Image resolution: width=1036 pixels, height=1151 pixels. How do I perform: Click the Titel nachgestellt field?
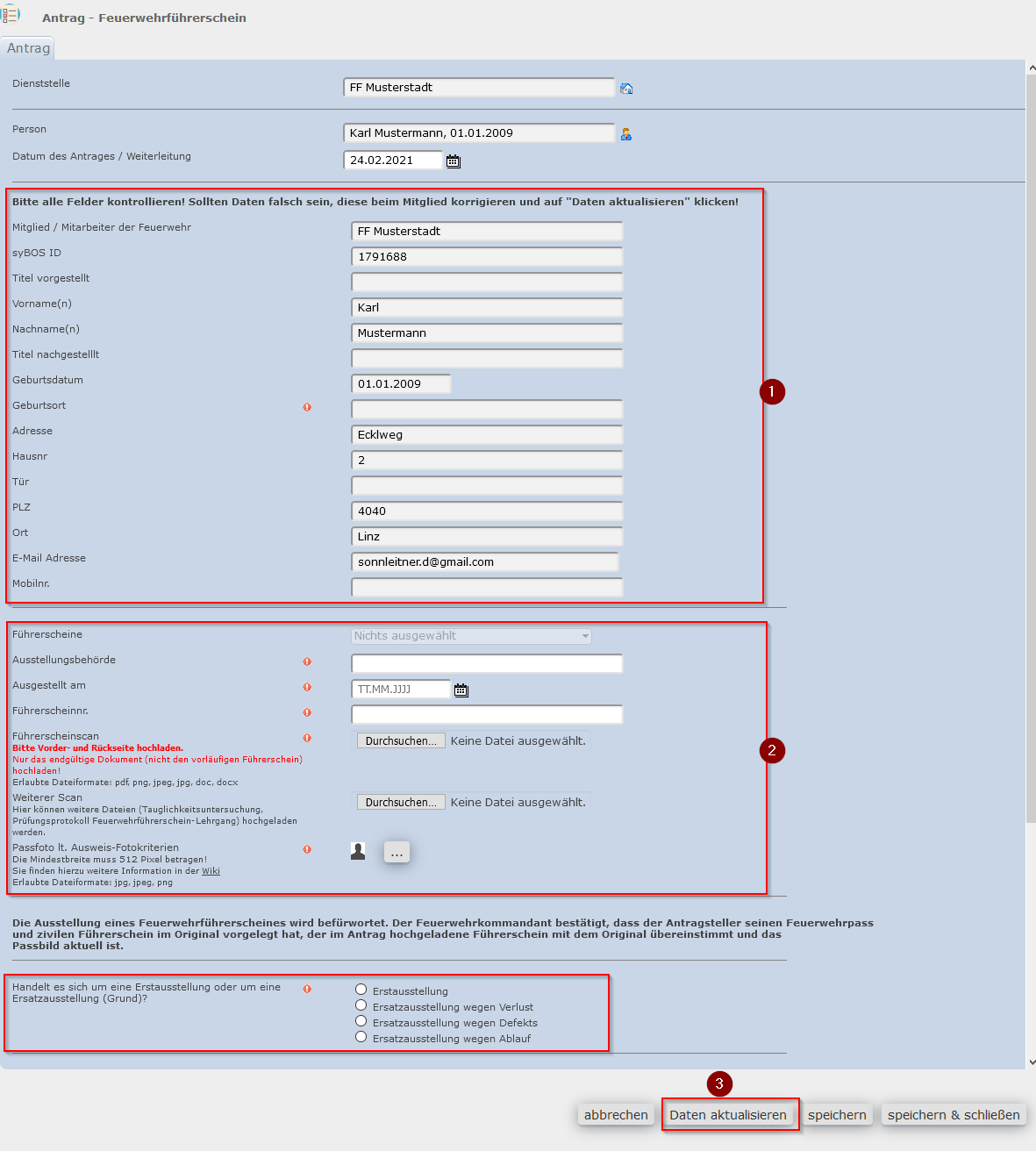point(487,358)
